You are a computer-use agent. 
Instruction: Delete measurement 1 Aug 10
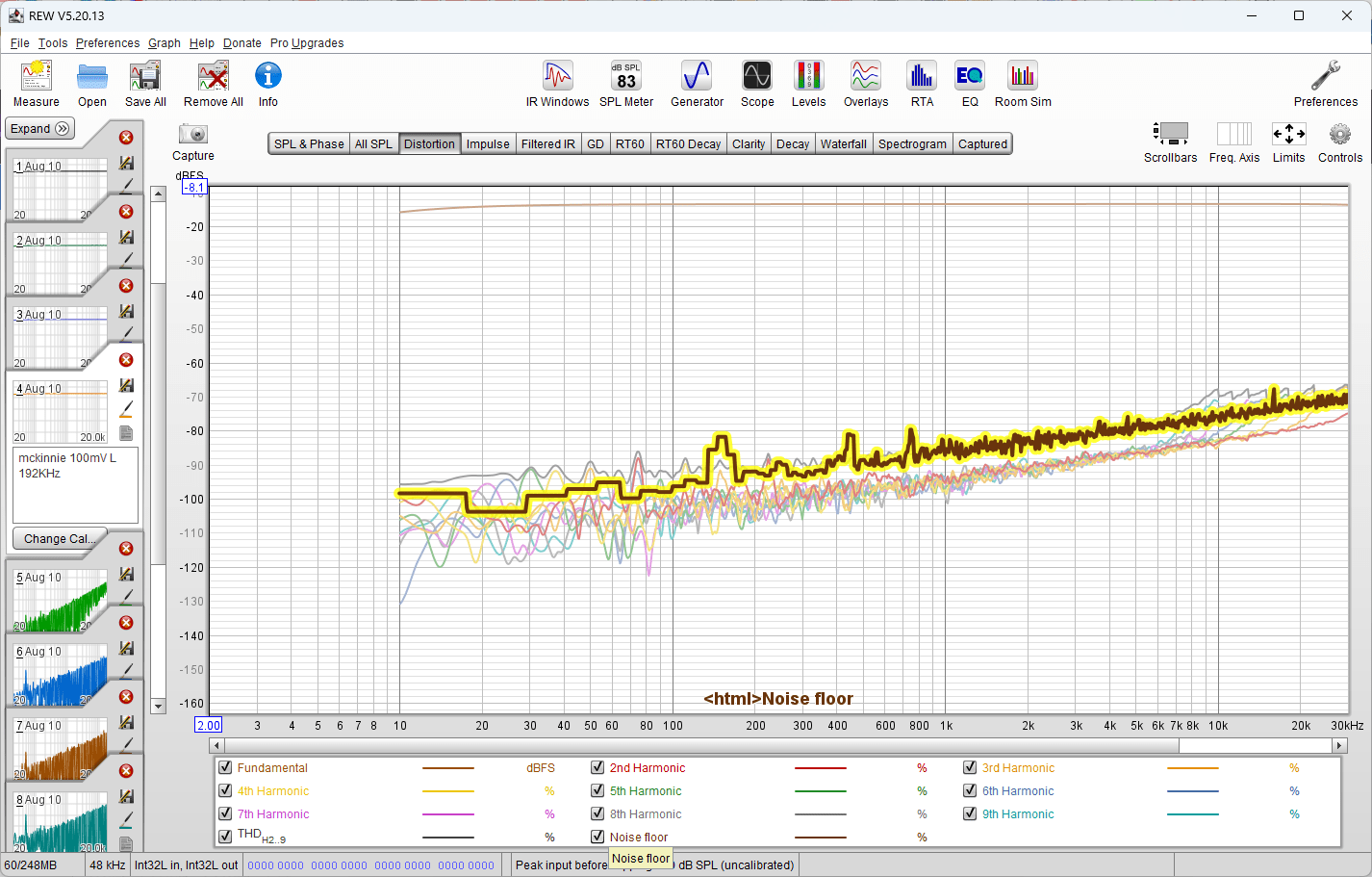click(126, 138)
